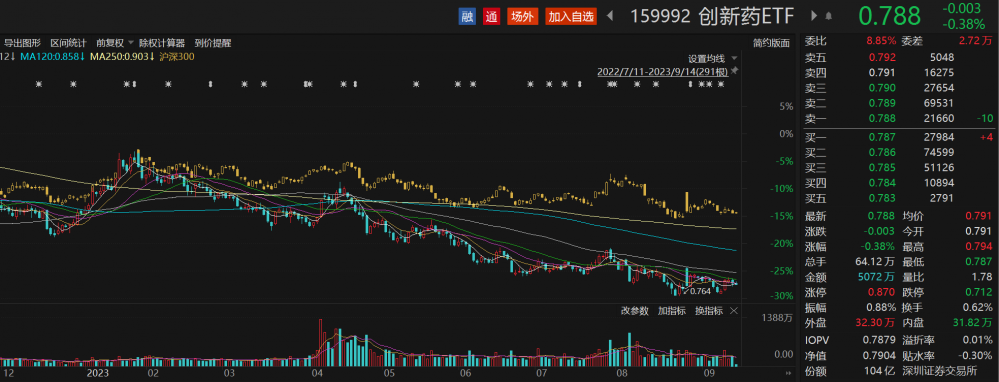
Task: Click the bell price alert icon
Action: tap(828, 16)
